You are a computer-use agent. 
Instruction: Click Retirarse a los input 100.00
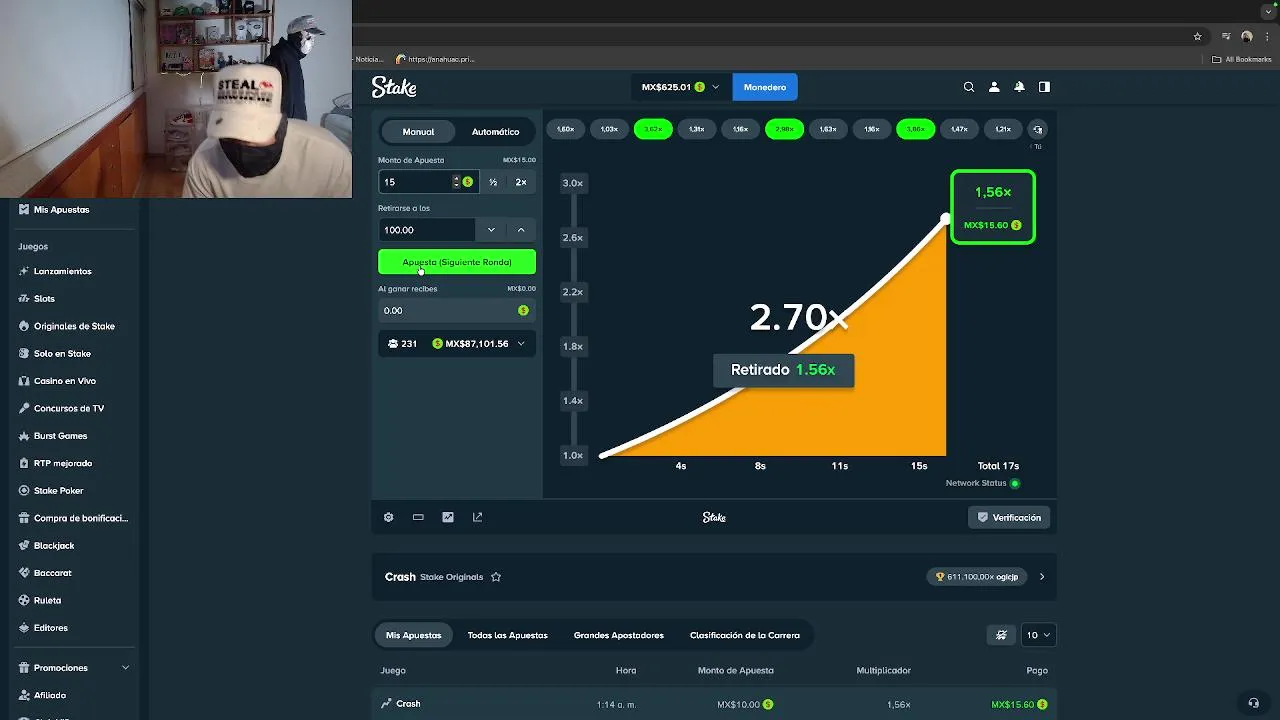[427, 230]
